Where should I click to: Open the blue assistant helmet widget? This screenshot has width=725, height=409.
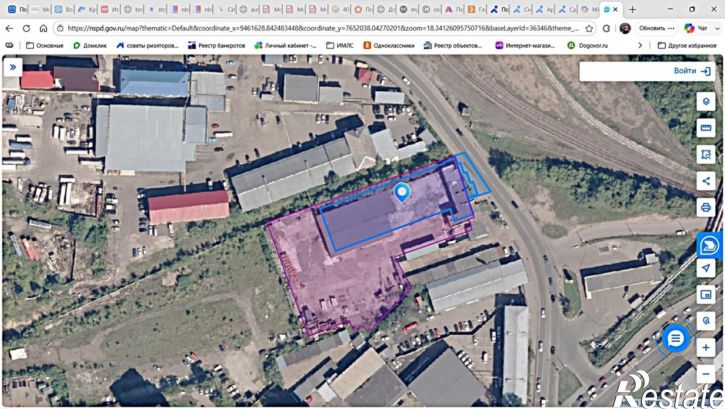coord(709,245)
